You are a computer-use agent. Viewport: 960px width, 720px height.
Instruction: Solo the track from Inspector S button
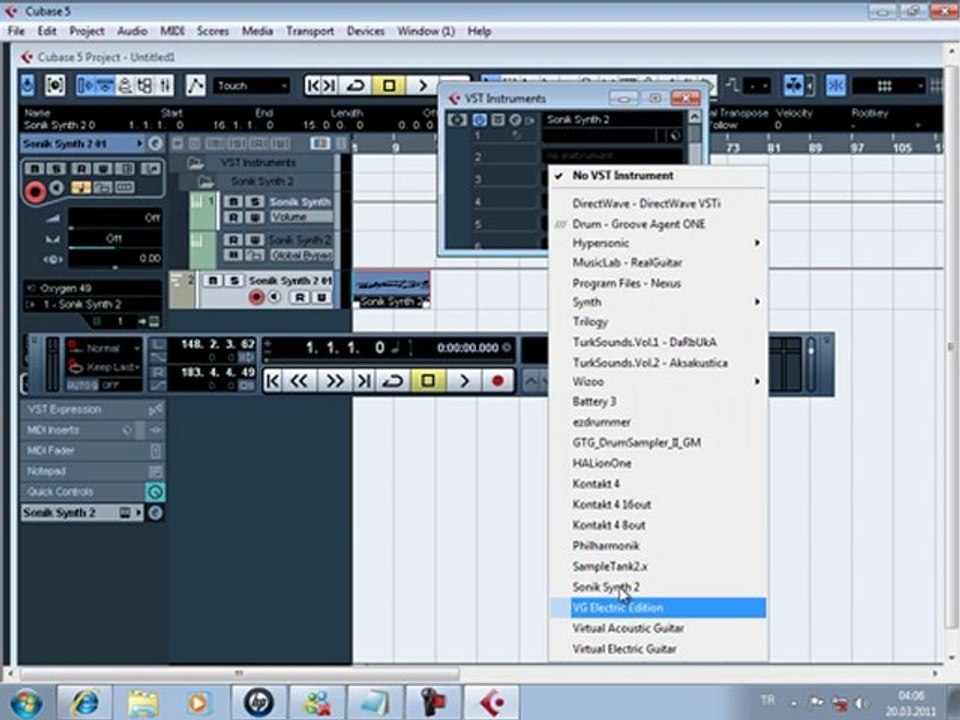(56, 168)
